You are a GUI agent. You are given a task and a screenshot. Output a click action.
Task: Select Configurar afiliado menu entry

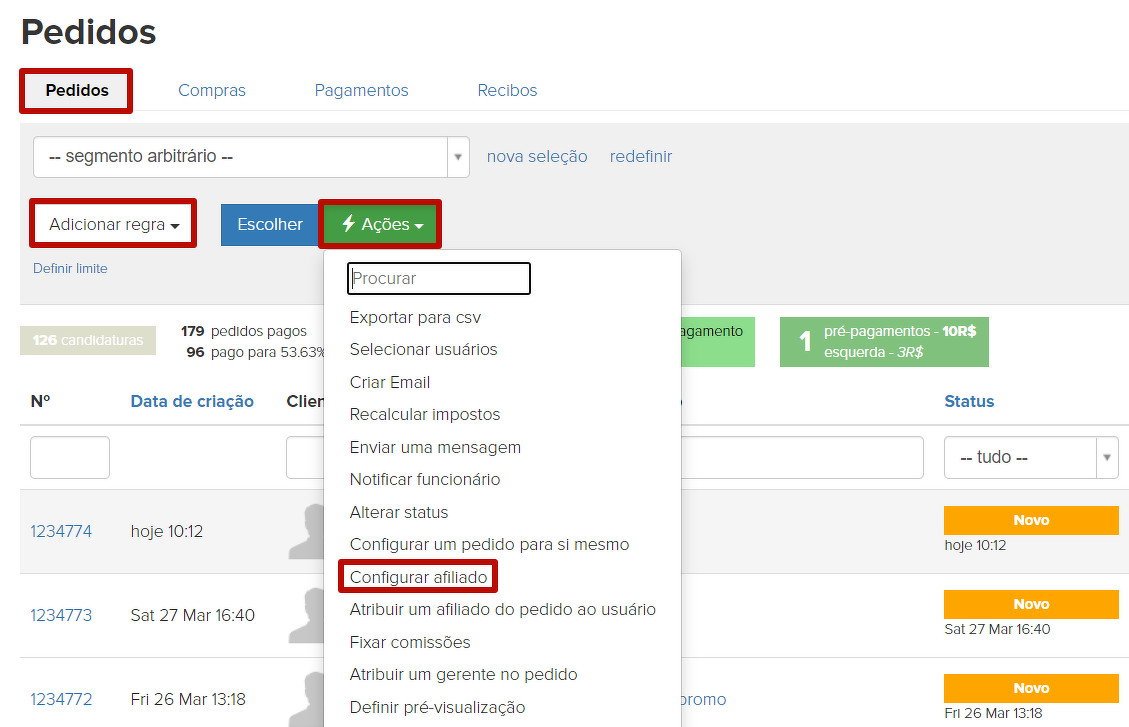coord(418,577)
